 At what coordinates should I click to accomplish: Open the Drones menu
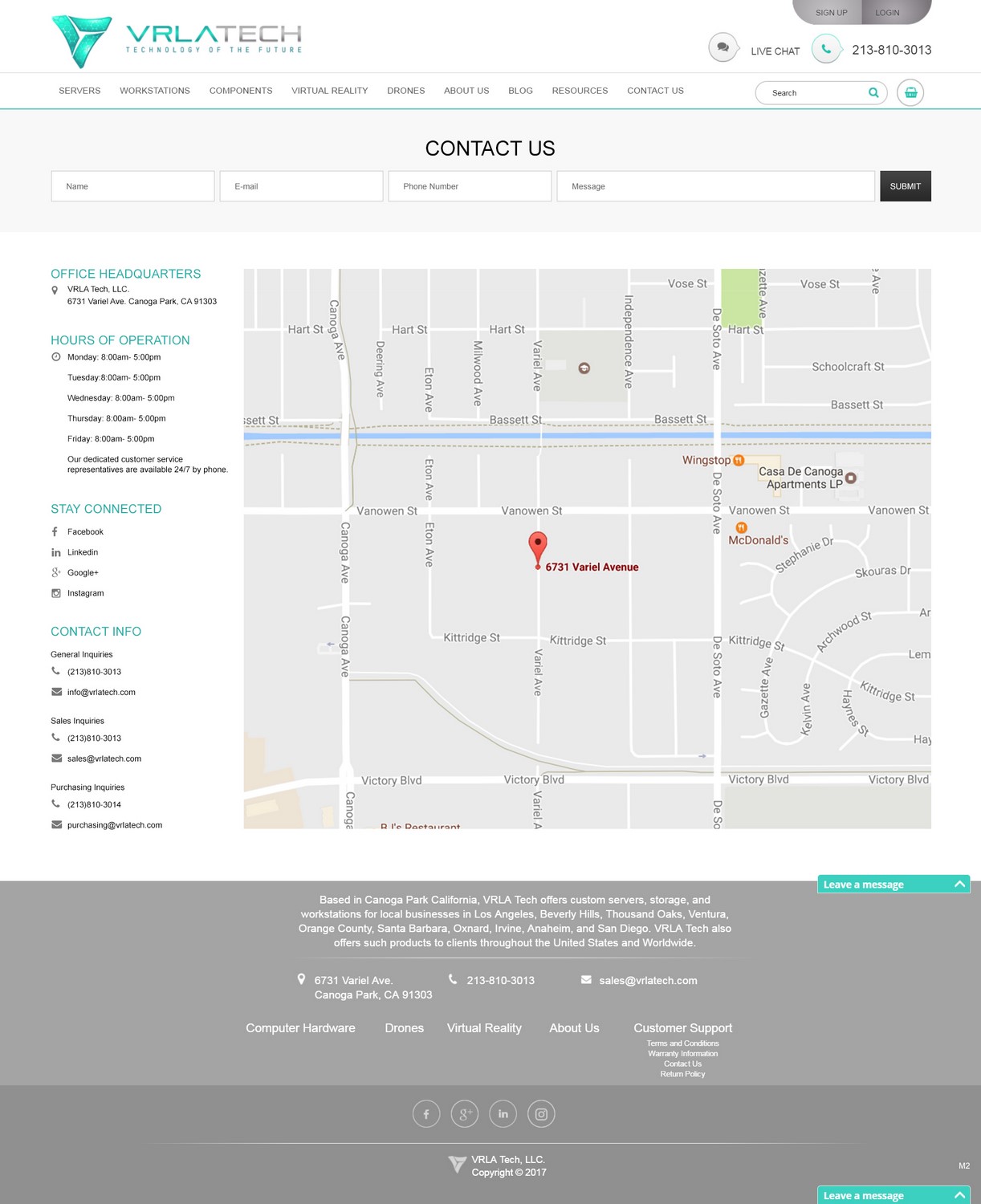[x=406, y=91]
